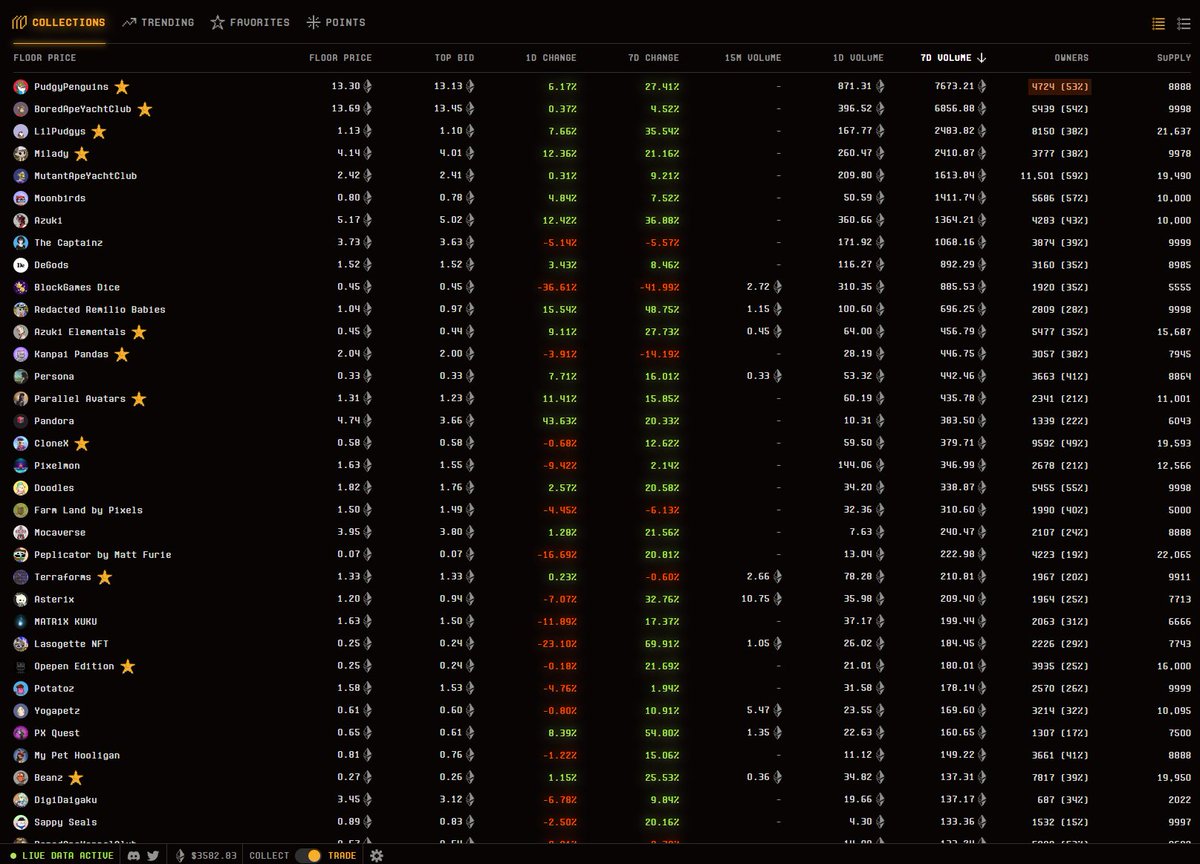Sort by Floor Price numeric column
1200x864 pixels.
tap(341, 58)
